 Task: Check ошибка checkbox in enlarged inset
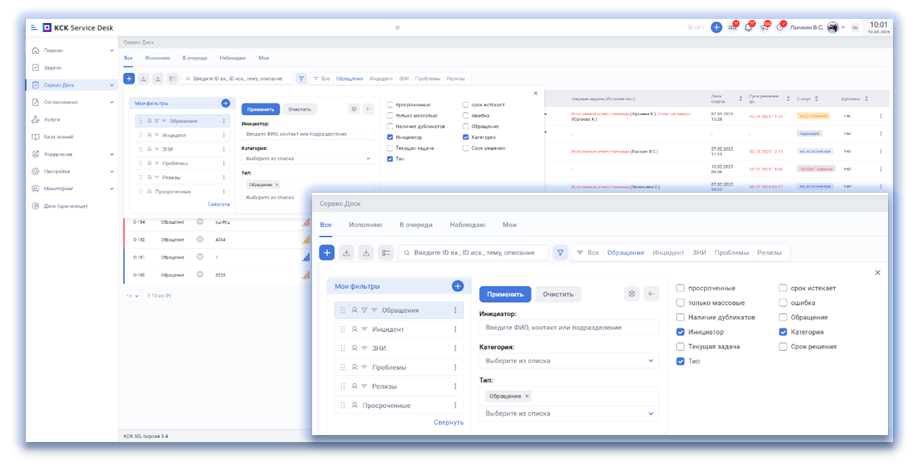point(783,303)
